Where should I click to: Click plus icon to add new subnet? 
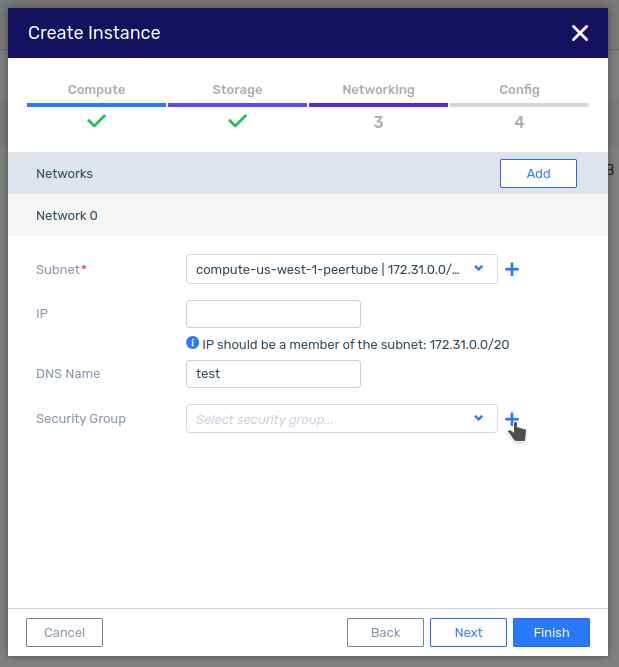(x=512, y=269)
